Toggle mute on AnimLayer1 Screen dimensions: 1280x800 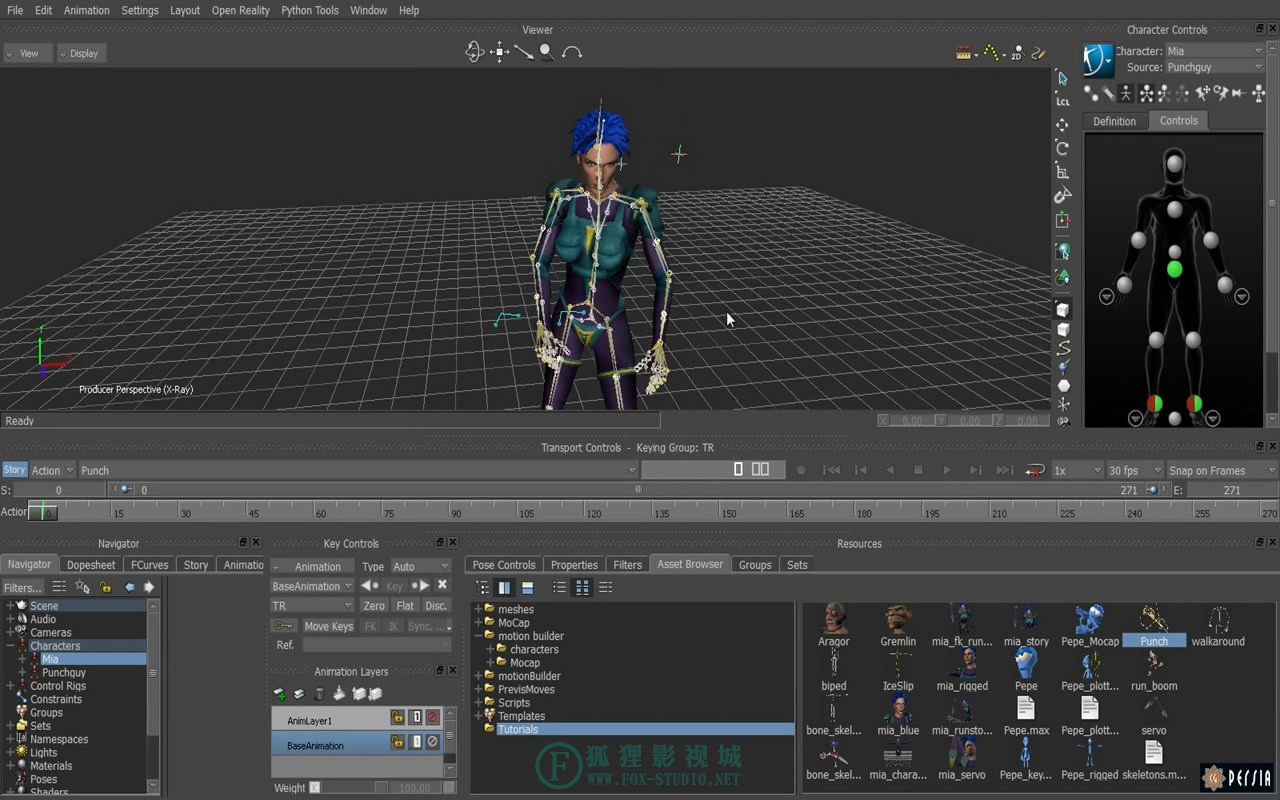[433, 718]
